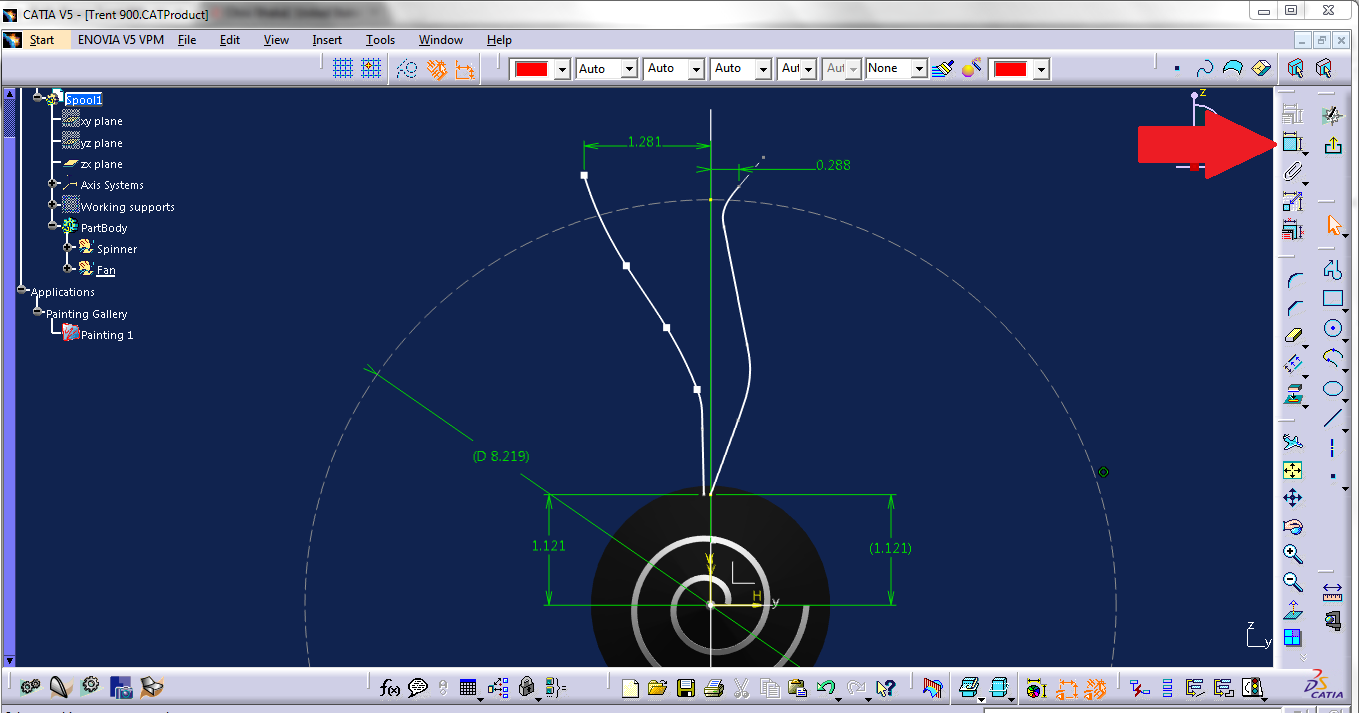Click the 1.281 dimension value
1359x713 pixels.
pos(645,142)
